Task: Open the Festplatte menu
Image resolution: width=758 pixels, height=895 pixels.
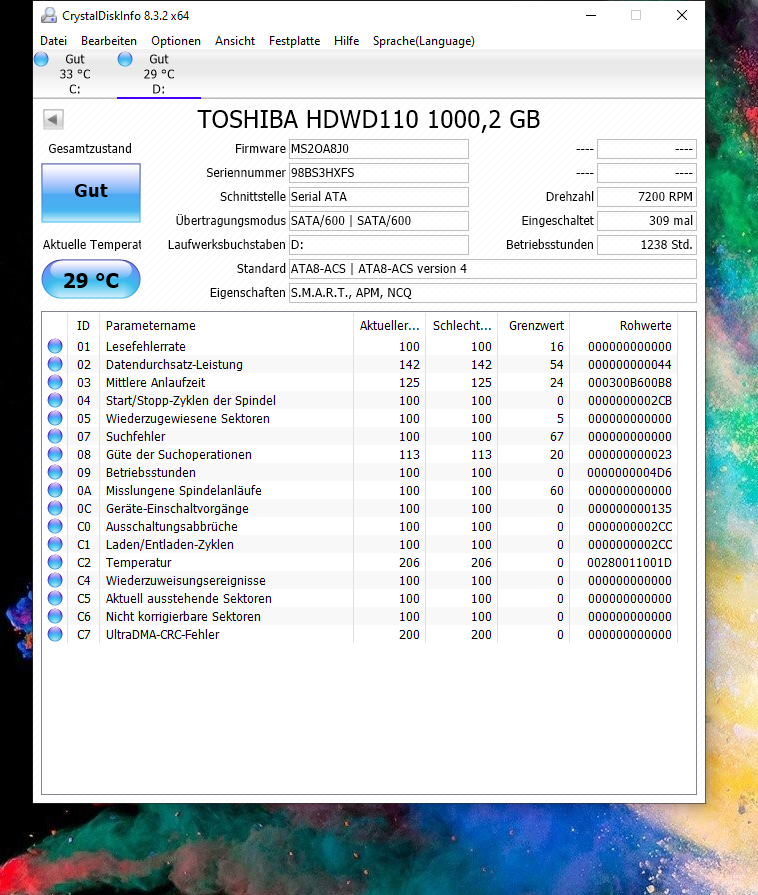Action: (294, 41)
